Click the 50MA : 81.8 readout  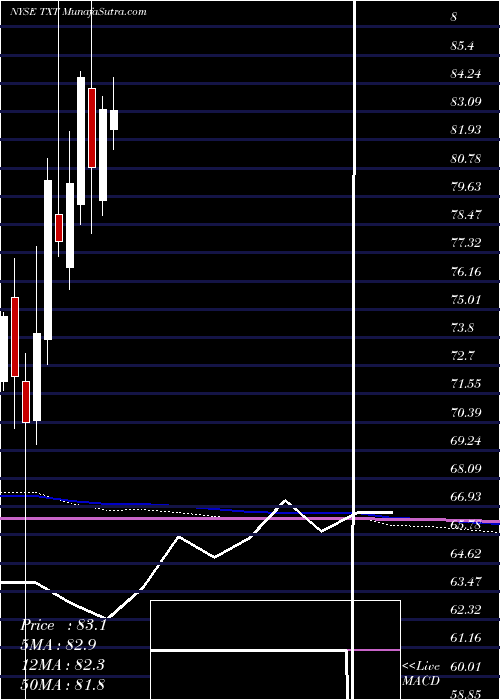click(62, 684)
